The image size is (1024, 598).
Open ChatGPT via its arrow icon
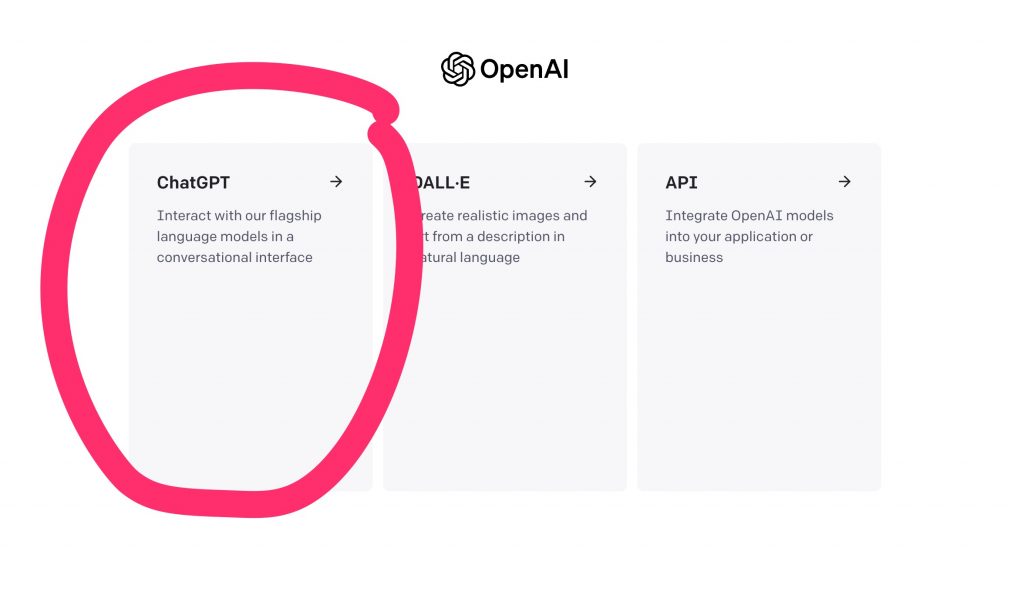tap(336, 181)
